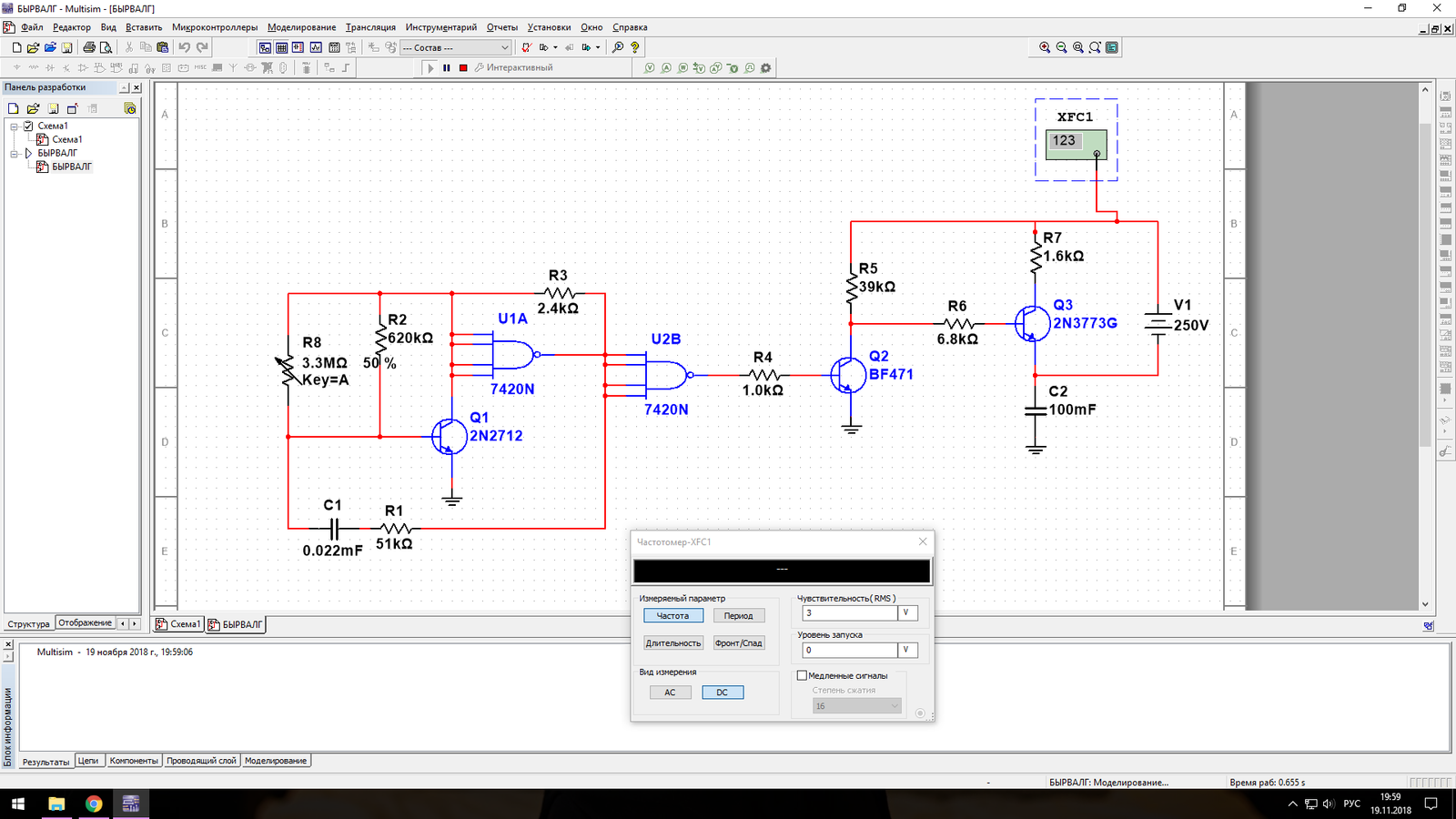The image size is (1456, 819).
Task: Select Период measurement mode
Action: pyautogui.click(x=738, y=616)
